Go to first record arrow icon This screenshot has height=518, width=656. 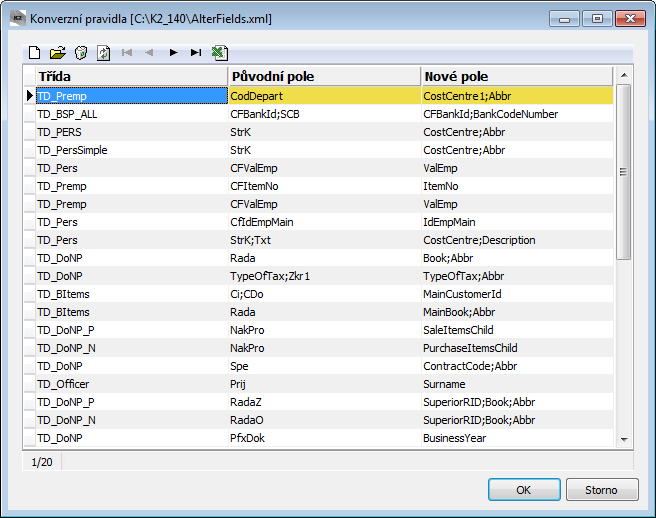click(127, 52)
